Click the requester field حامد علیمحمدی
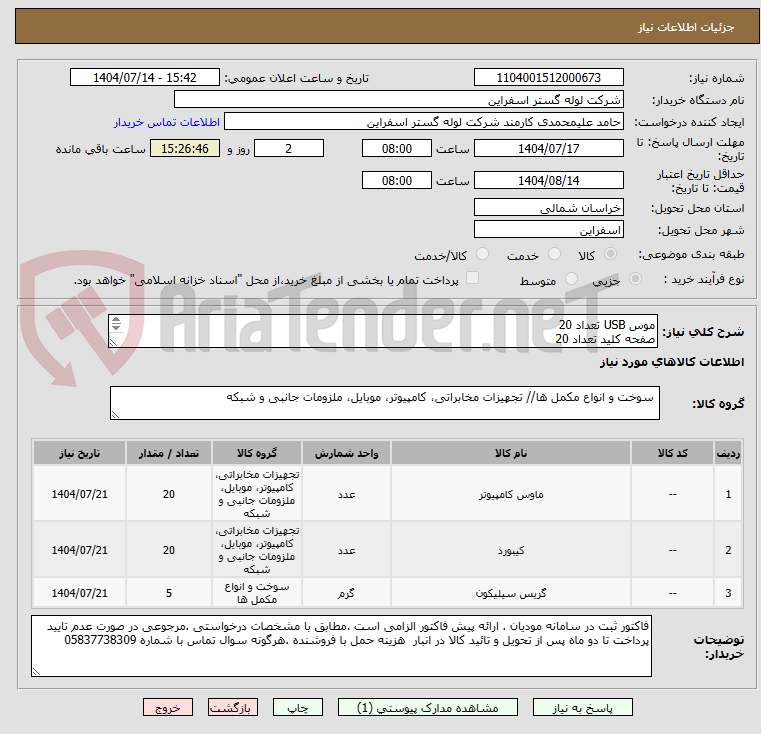This screenshot has height=734, width=761. pos(424,122)
